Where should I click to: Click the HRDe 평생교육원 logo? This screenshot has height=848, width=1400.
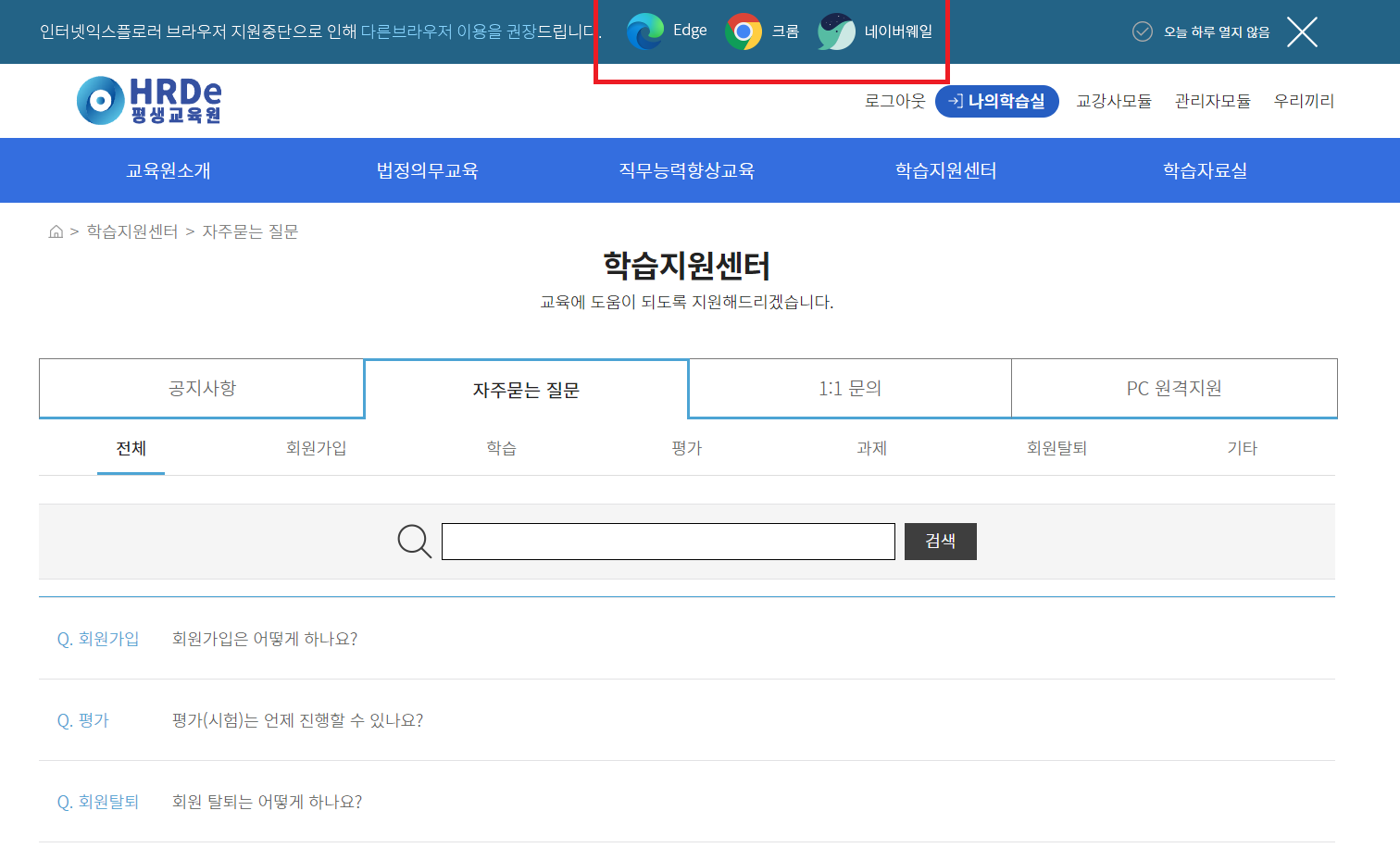click(x=150, y=100)
